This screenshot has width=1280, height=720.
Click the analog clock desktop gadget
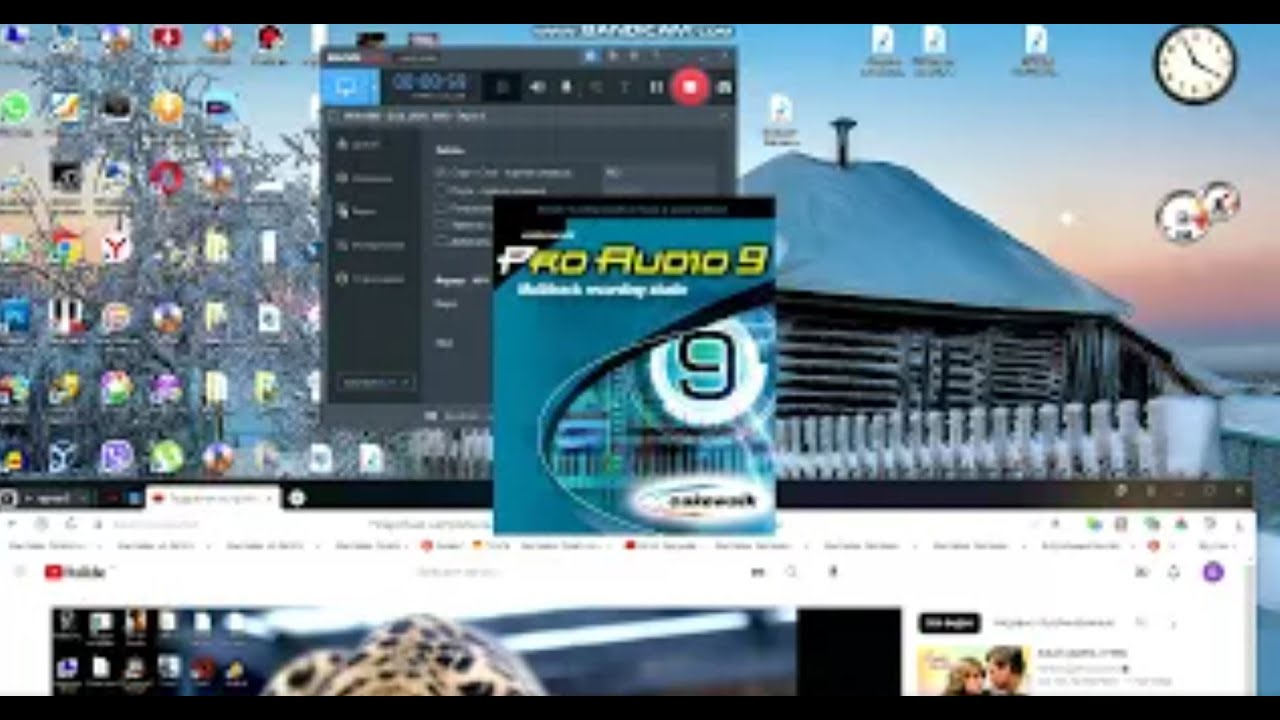tap(1196, 64)
